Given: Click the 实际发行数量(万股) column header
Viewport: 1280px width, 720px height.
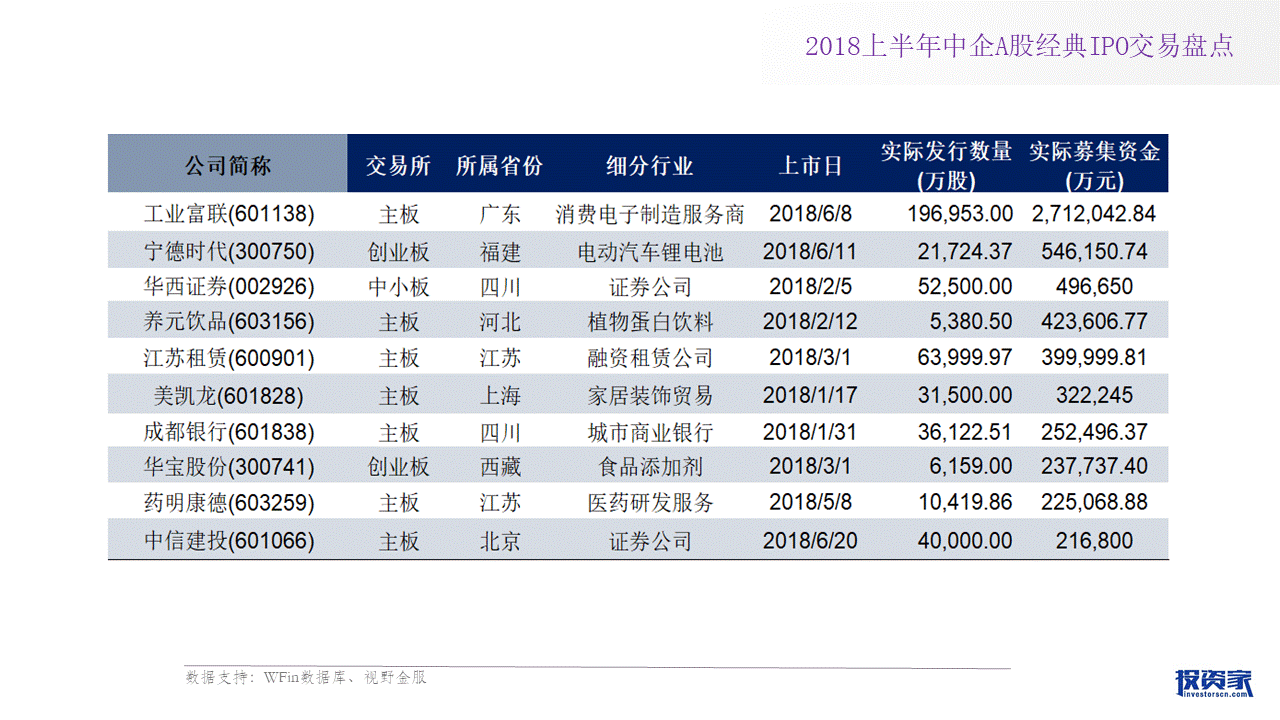Looking at the screenshot, I should (946, 165).
